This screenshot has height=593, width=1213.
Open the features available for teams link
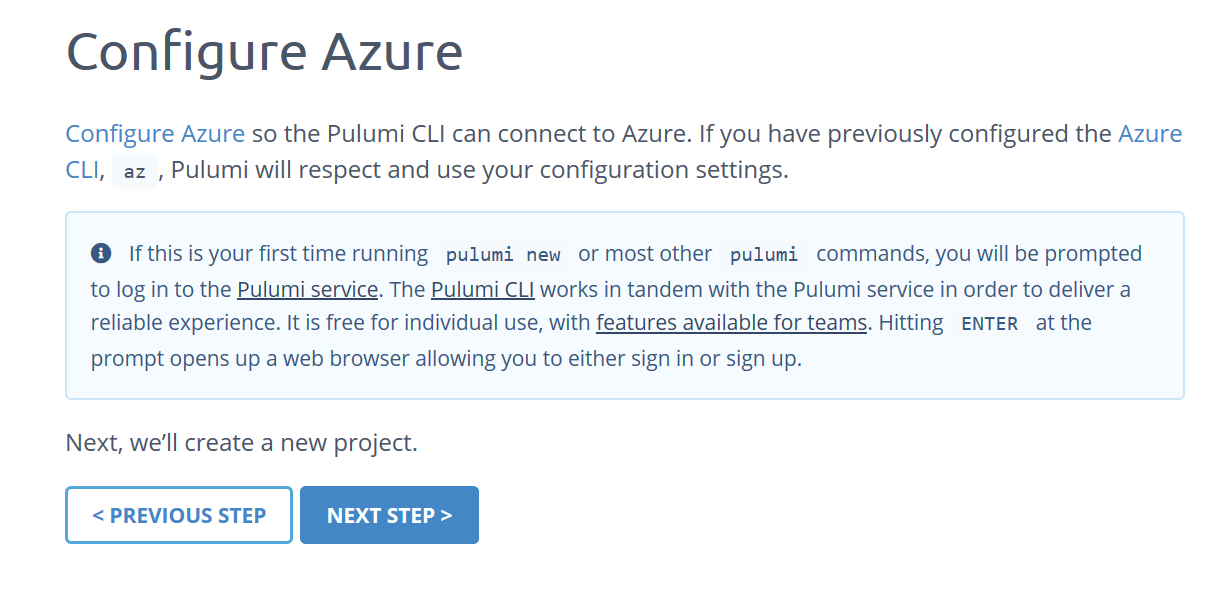(731, 322)
